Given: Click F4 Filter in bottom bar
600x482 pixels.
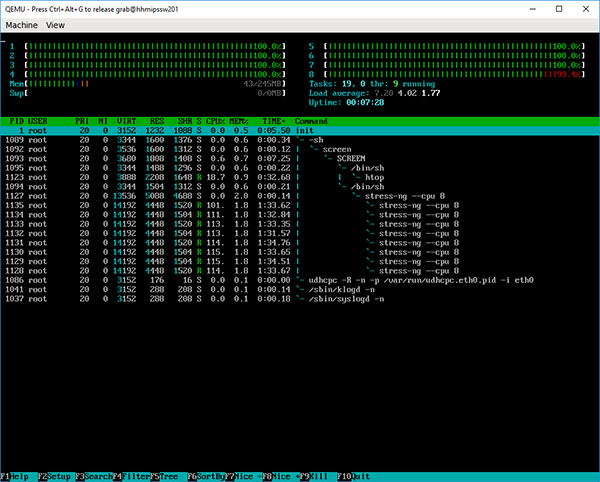Looking at the screenshot, I should pos(132,477).
